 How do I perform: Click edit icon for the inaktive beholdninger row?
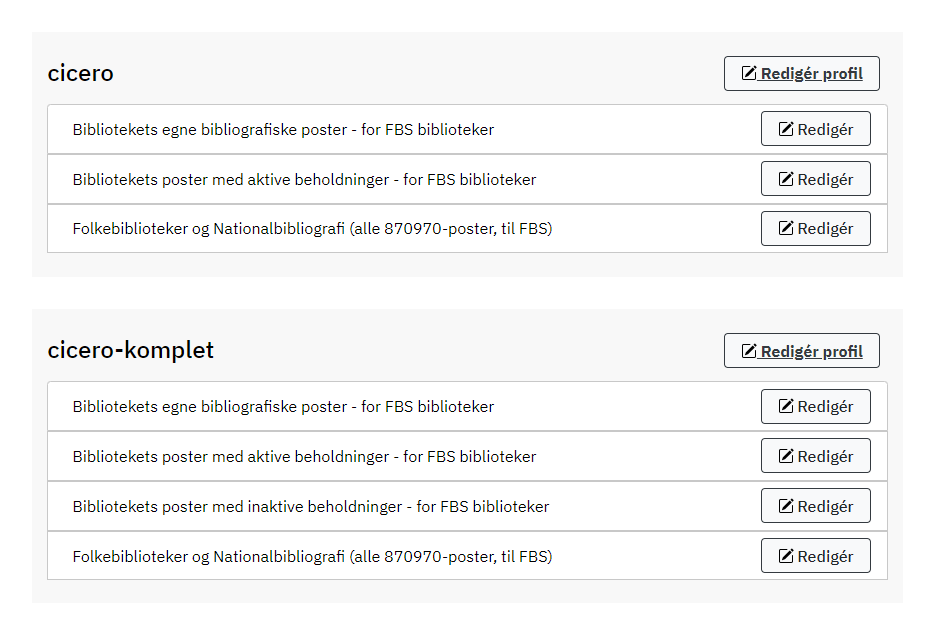click(786, 506)
